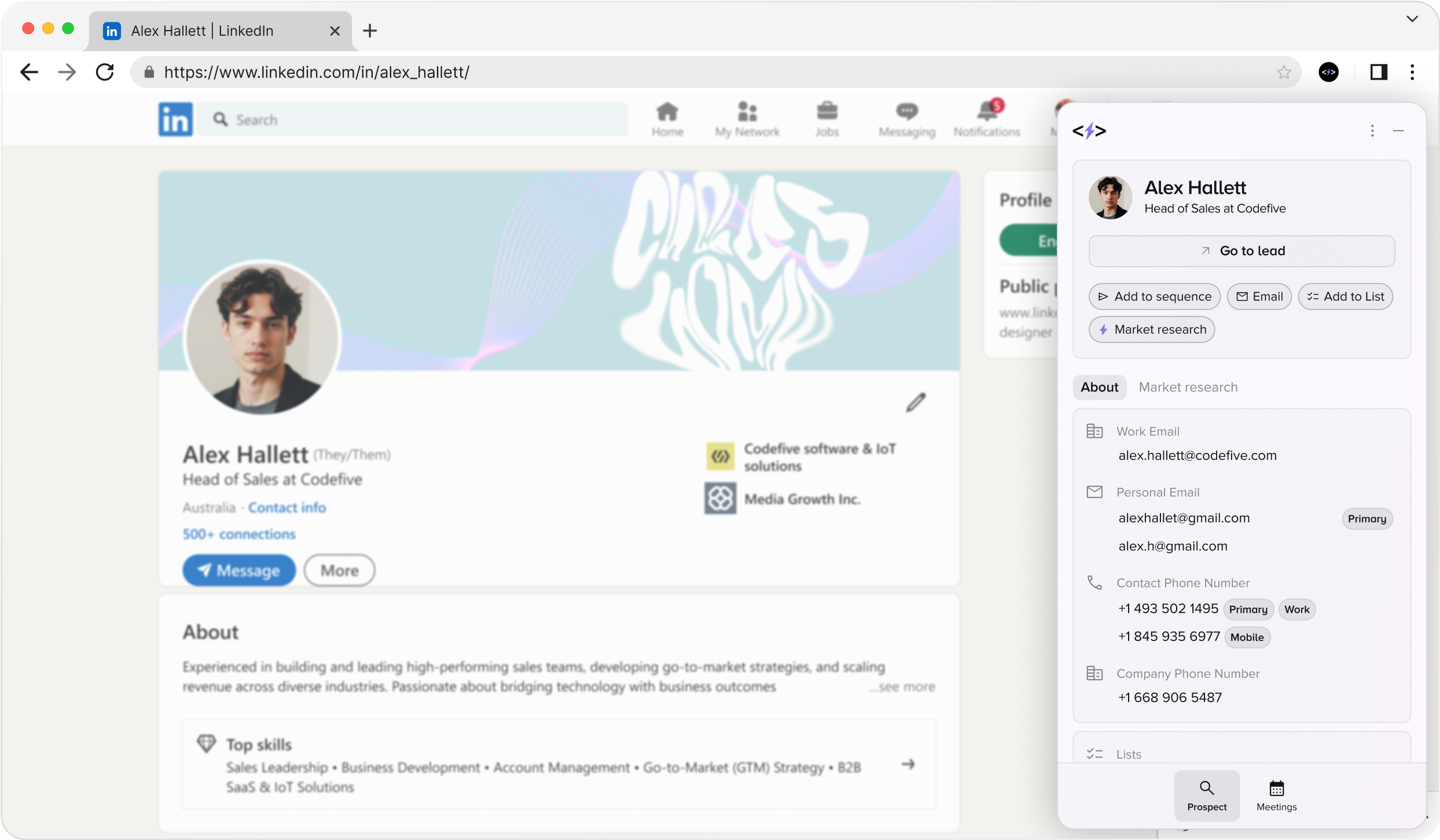Expand tab search chevron at top right
The height and width of the screenshot is (840, 1440).
(x=1412, y=19)
